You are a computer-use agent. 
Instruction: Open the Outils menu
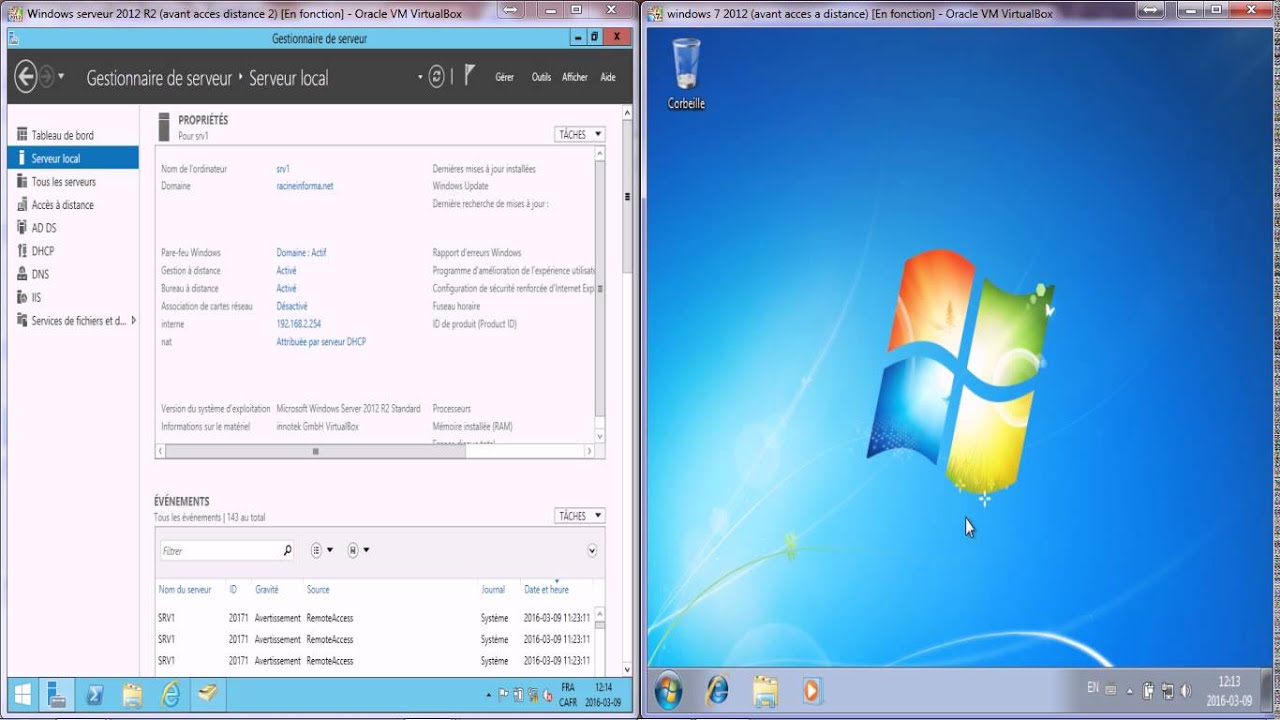click(541, 77)
